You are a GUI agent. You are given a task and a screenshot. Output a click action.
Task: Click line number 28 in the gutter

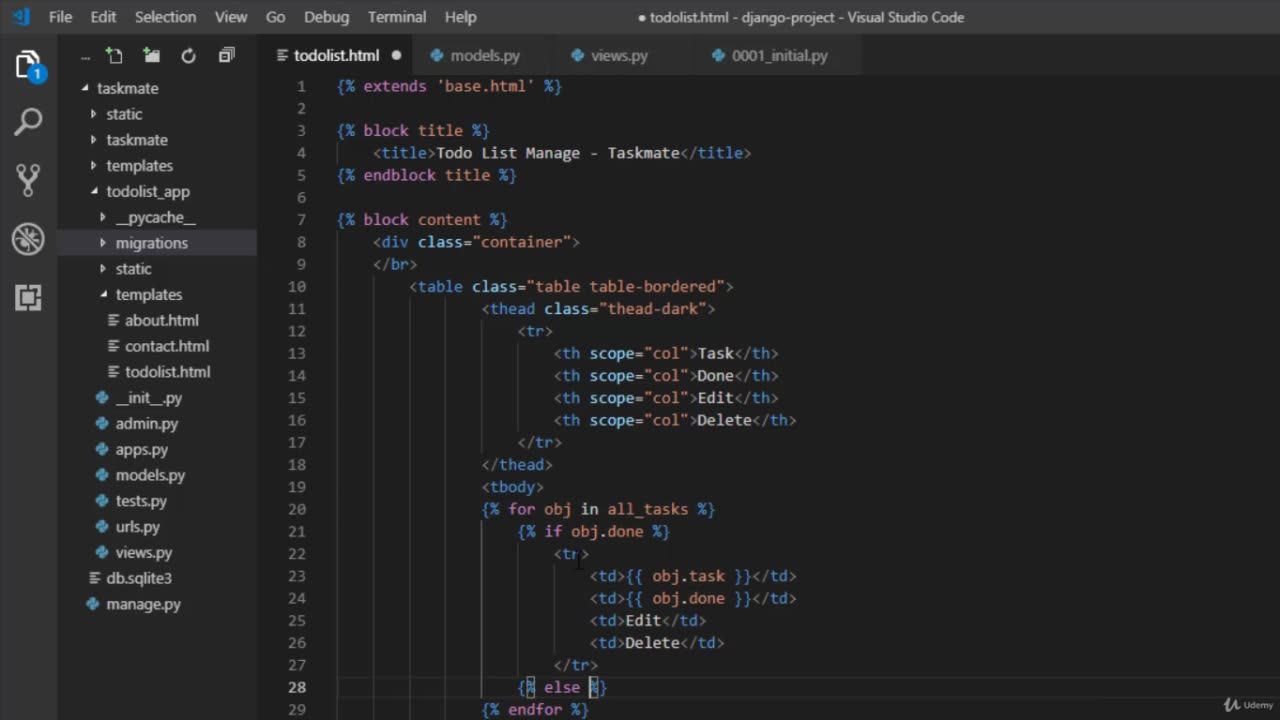[296, 687]
